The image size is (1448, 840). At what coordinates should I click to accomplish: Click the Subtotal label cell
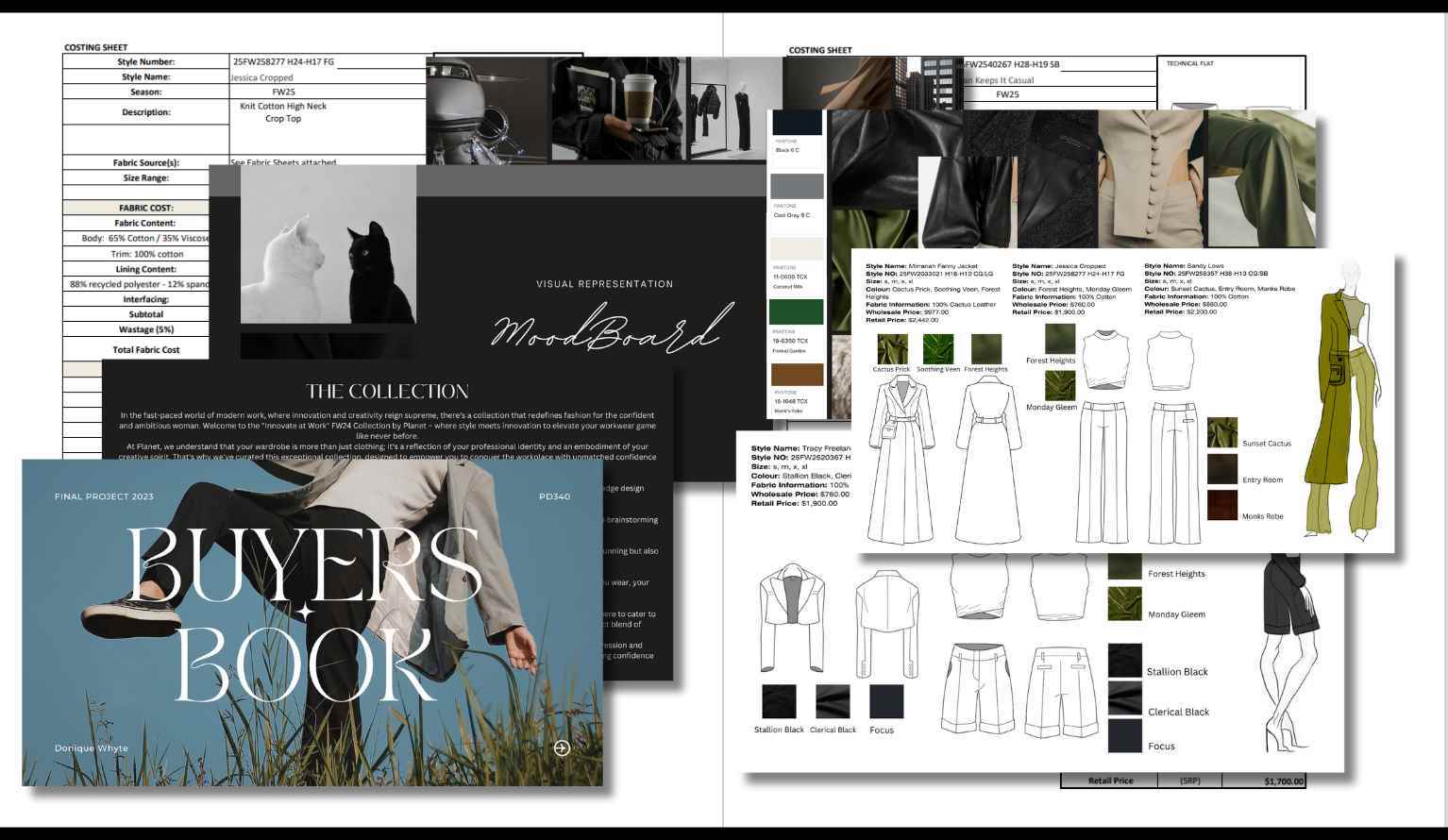(x=138, y=314)
